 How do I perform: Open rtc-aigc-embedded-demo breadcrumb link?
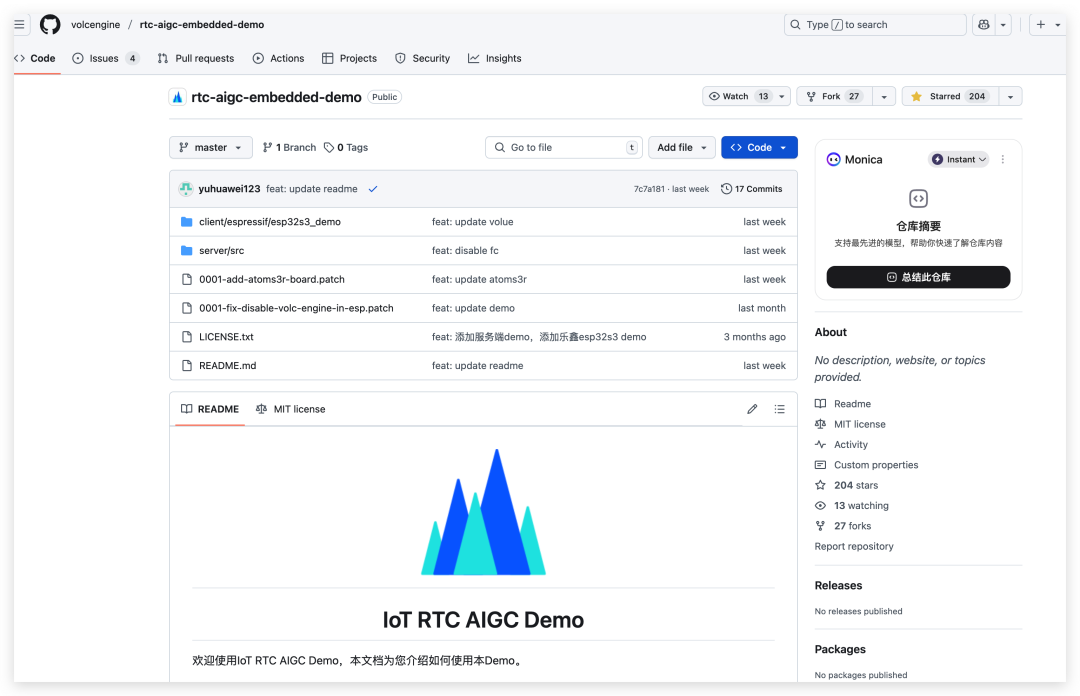(x=202, y=25)
